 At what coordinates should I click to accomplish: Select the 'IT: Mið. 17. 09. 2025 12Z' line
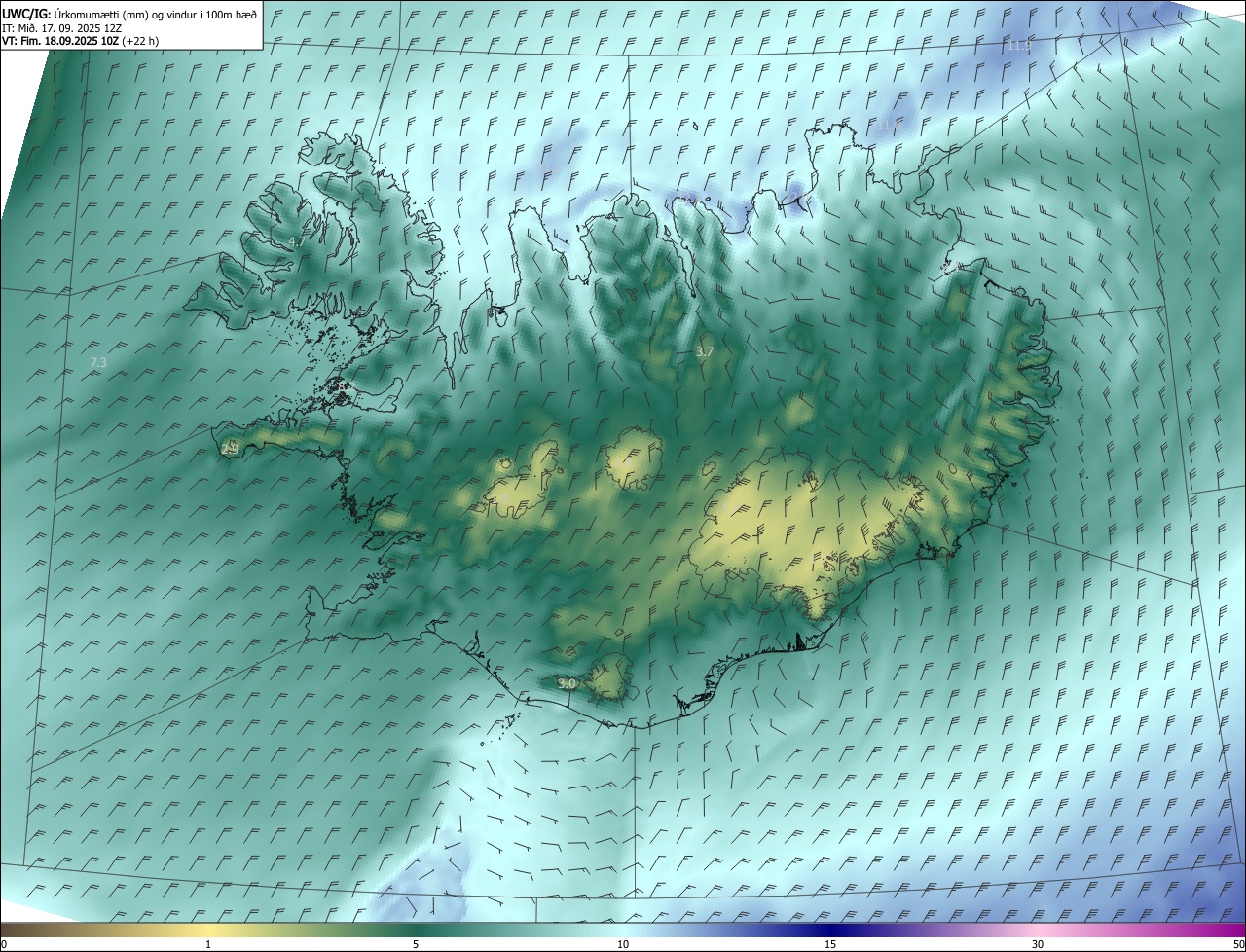[62, 27]
